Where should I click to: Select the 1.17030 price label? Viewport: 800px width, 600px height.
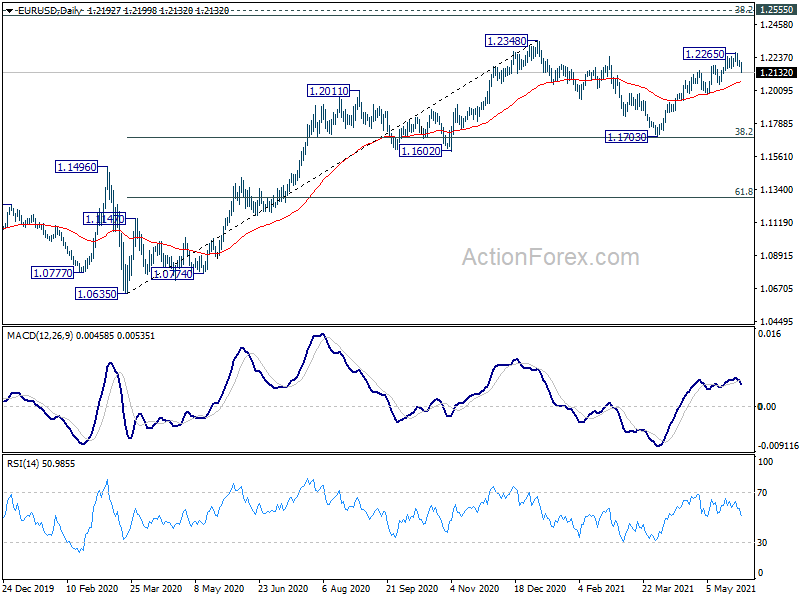coord(626,137)
